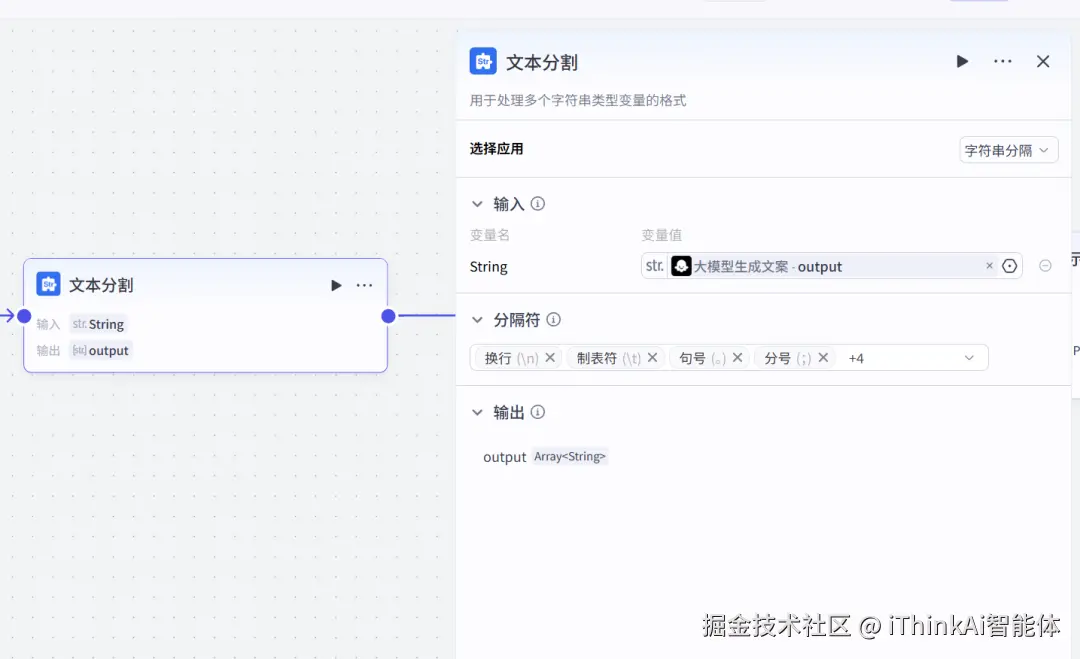Collapse the 输入 section
This screenshot has width=1080, height=659.
coord(477,203)
